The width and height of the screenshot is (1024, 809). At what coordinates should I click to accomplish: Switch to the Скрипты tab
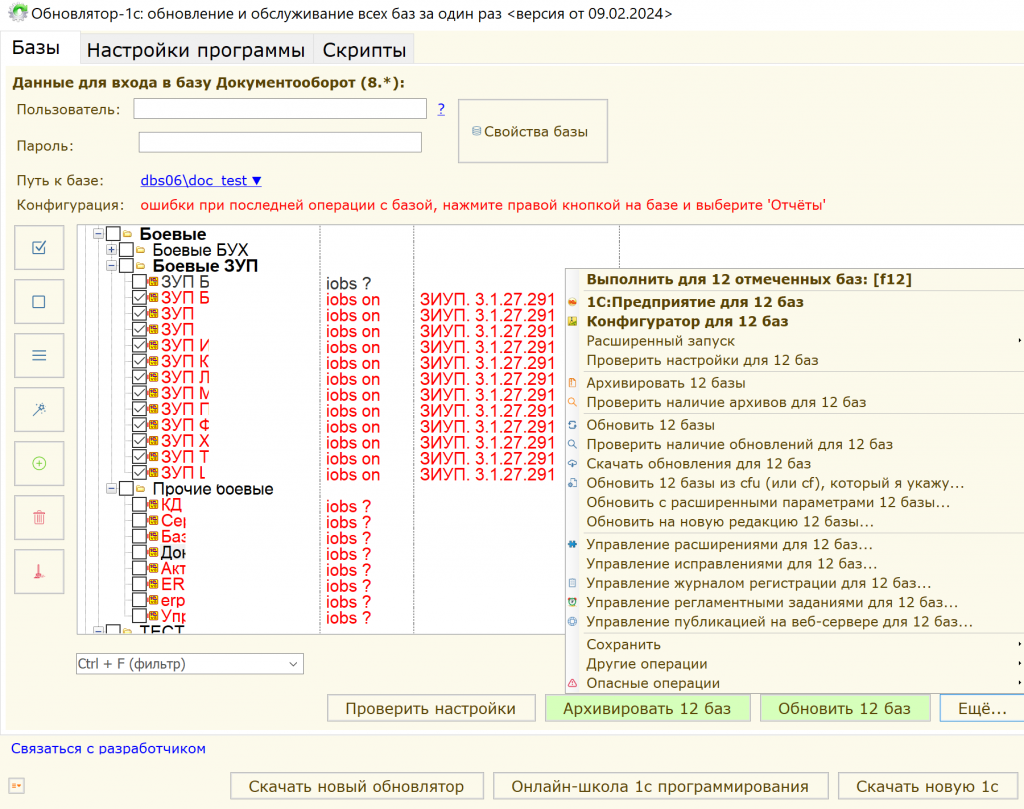point(364,50)
